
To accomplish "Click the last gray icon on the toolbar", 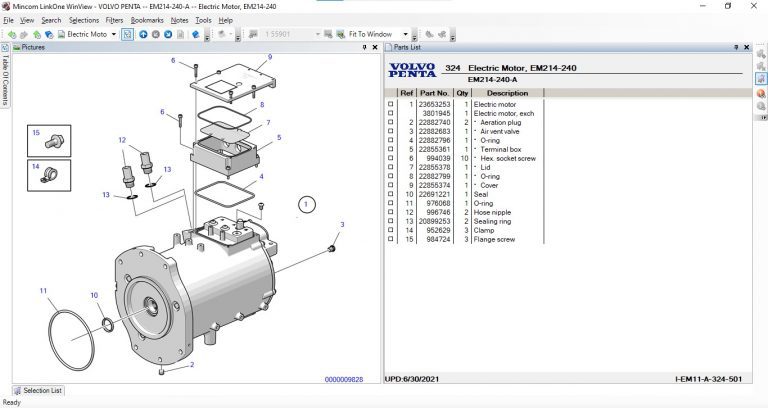I will click(442, 34).
